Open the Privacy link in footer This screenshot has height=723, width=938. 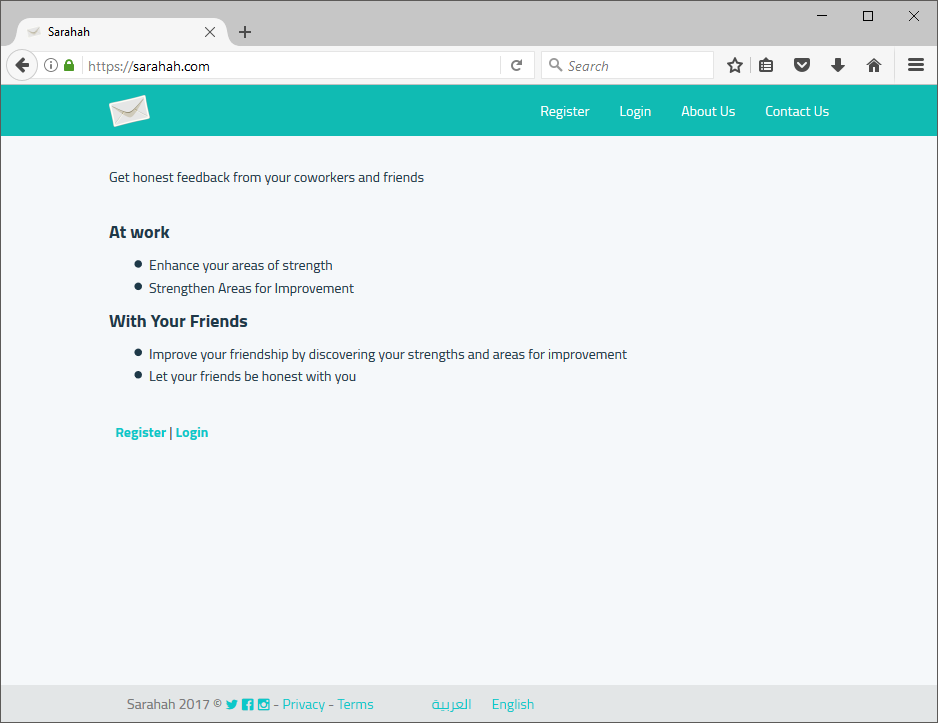303,704
